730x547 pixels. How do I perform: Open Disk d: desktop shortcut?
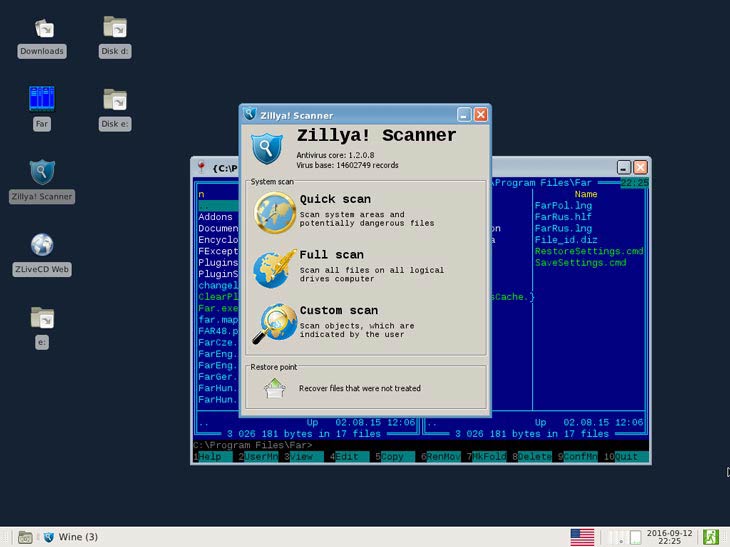[x=115, y=28]
